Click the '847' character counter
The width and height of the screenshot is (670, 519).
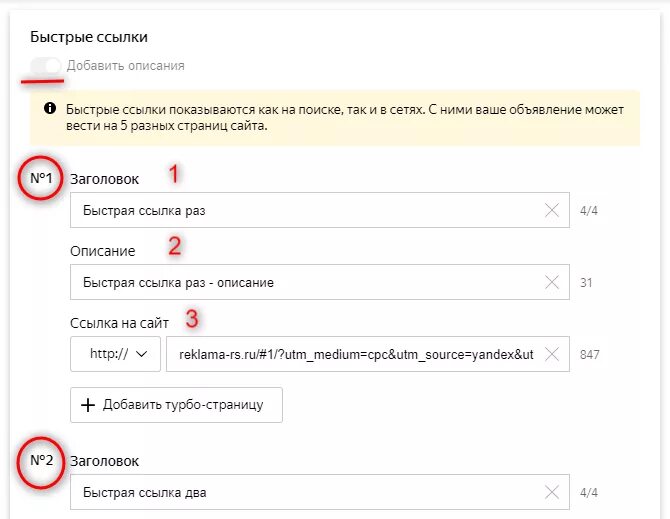(x=590, y=355)
